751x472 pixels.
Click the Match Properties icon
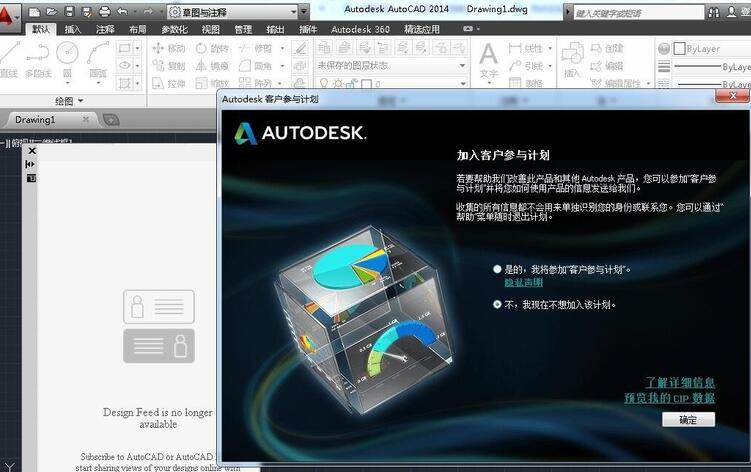tap(664, 48)
